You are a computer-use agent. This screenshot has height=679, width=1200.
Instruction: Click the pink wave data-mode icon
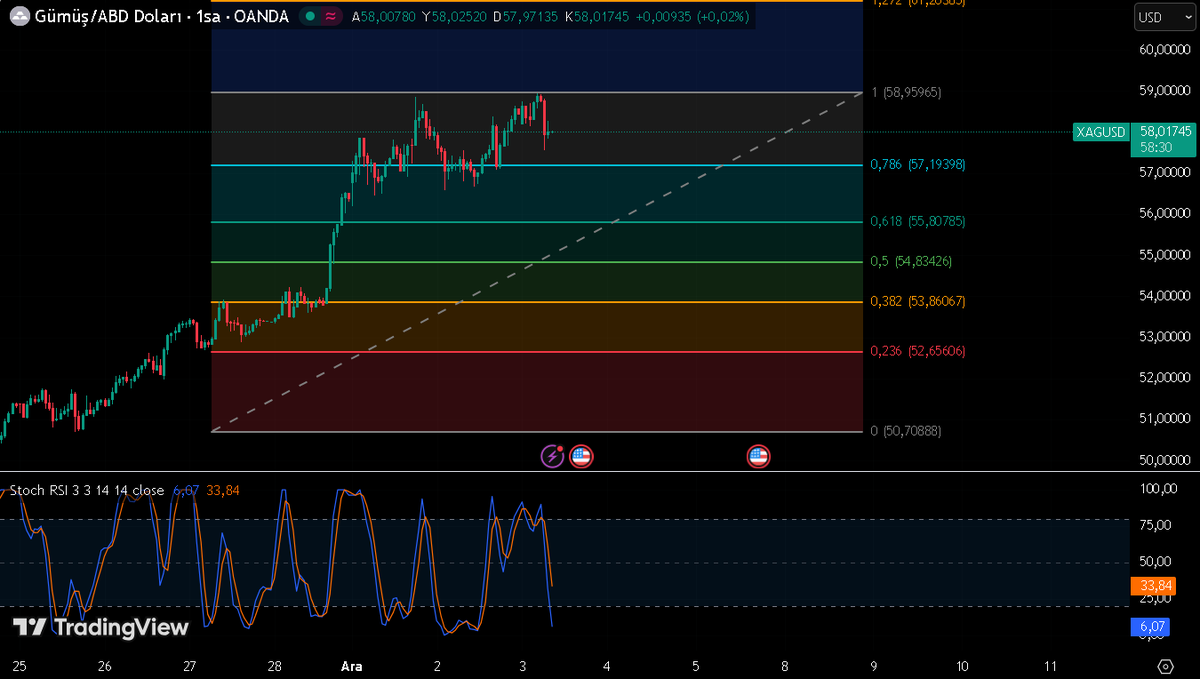(331, 16)
